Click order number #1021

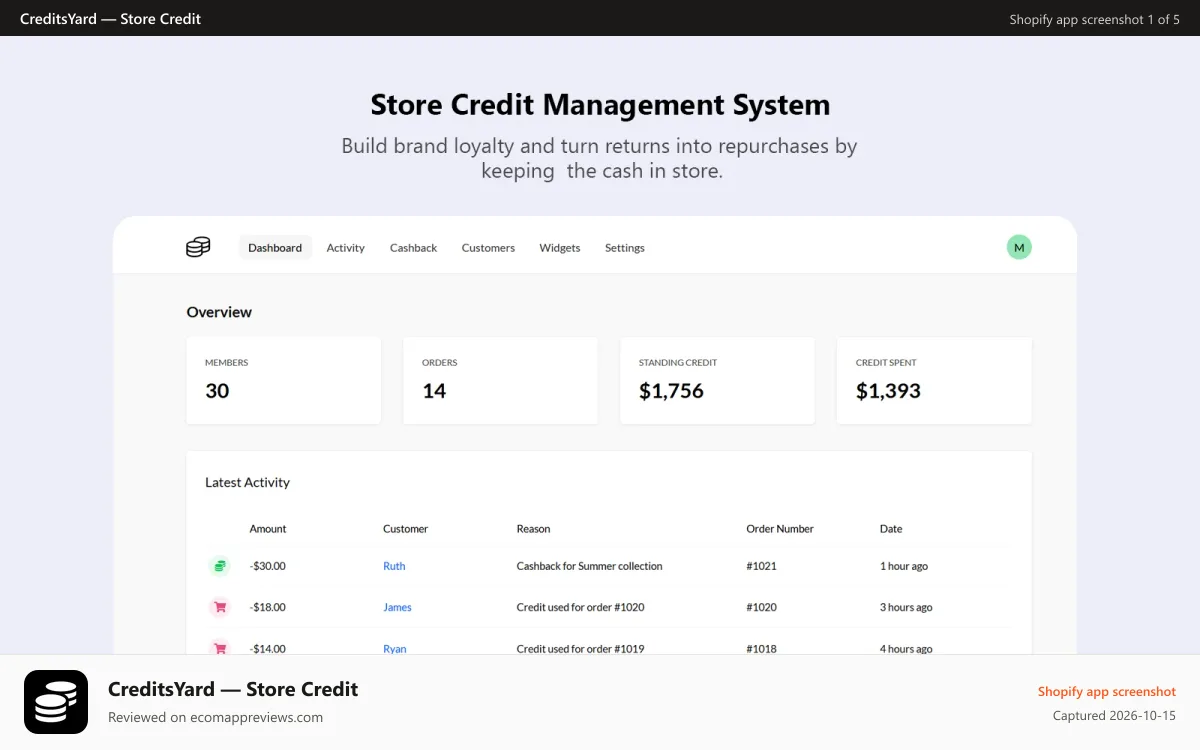pos(761,566)
